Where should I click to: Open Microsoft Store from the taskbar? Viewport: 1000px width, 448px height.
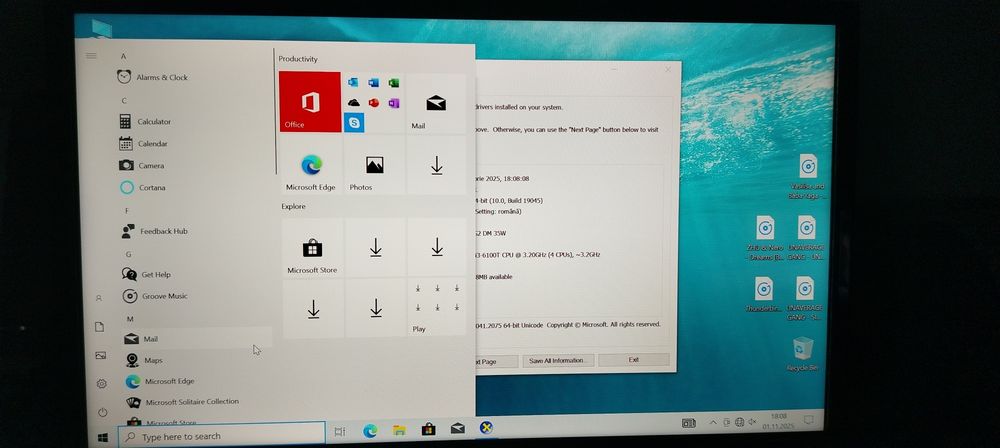click(429, 429)
